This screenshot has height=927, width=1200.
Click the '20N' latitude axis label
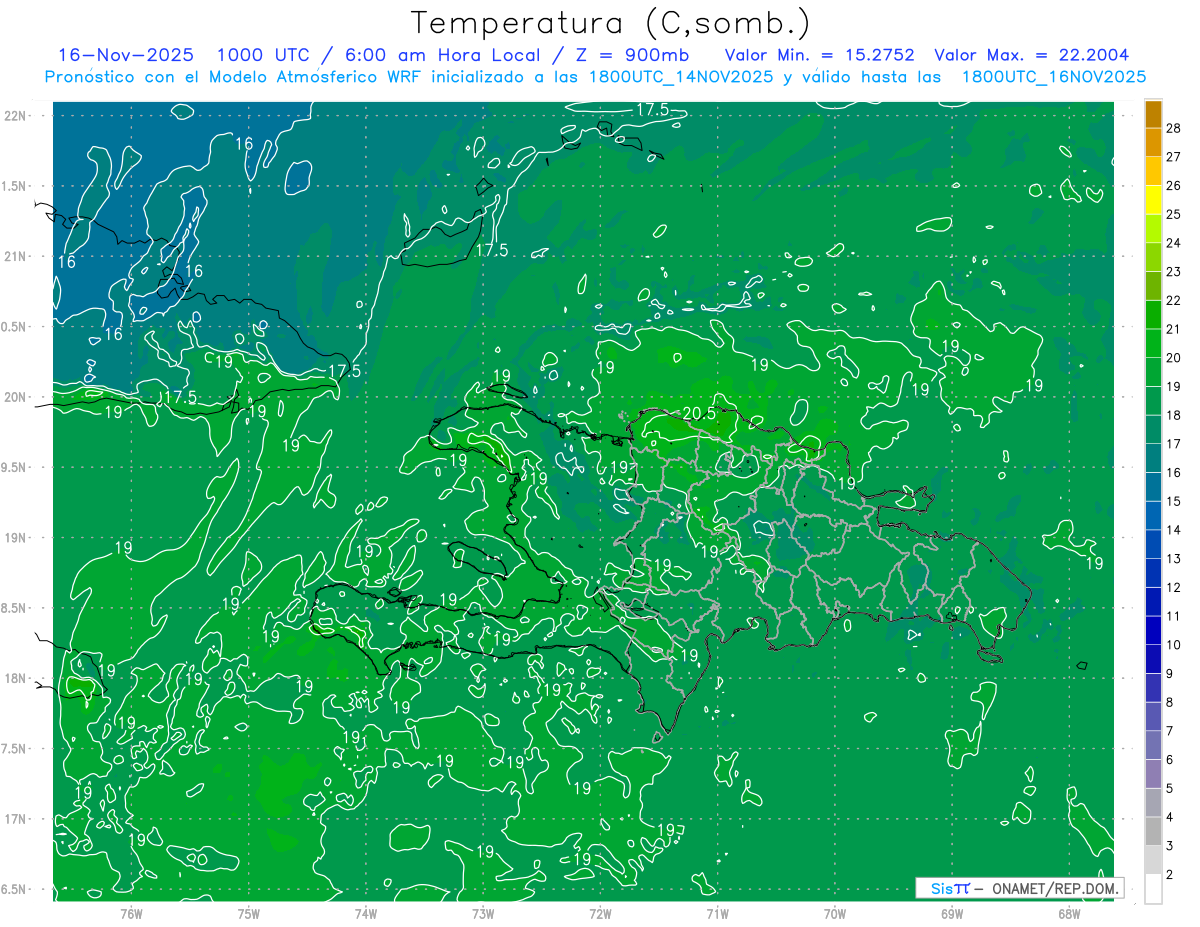(16, 397)
